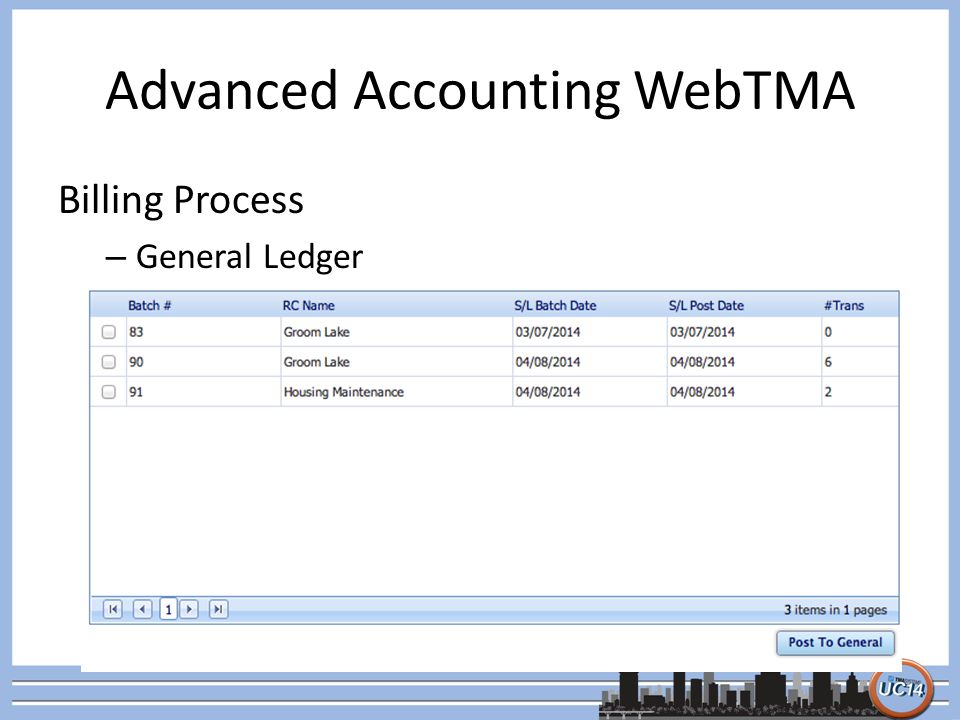960x720 pixels.
Task: Click S/L Post Date 03/07/2014
Action: point(702,332)
